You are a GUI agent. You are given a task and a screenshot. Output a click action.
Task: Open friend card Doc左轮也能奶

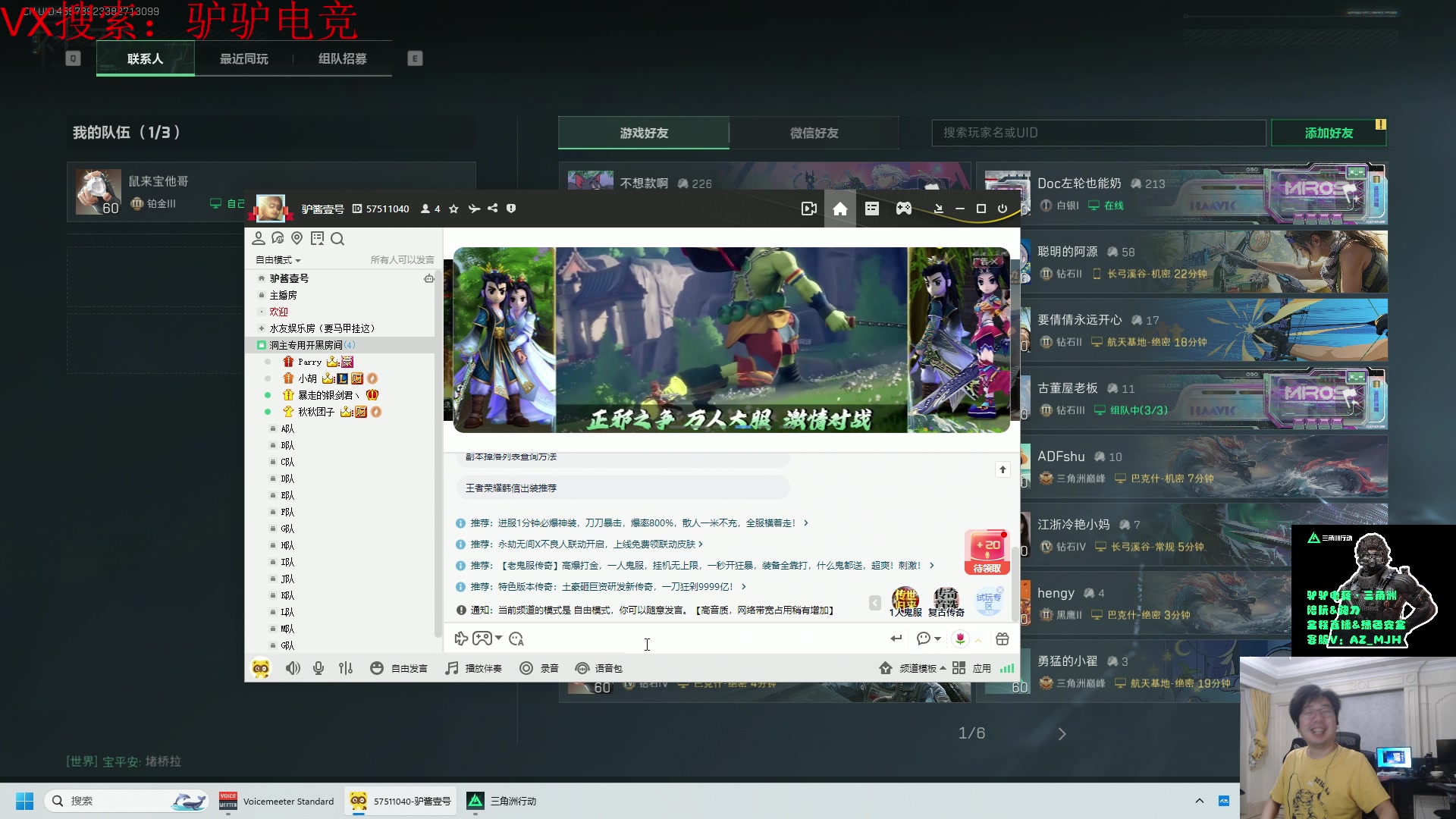coord(1181,193)
